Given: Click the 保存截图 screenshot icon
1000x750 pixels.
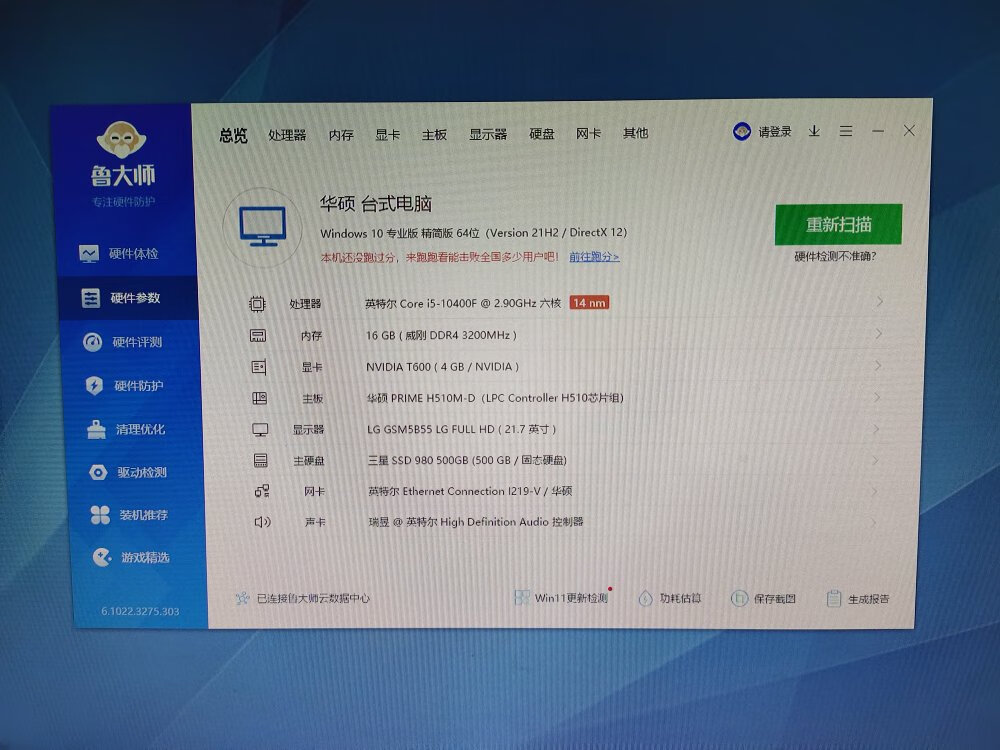Looking at the screenshot, I should point(739,598).
